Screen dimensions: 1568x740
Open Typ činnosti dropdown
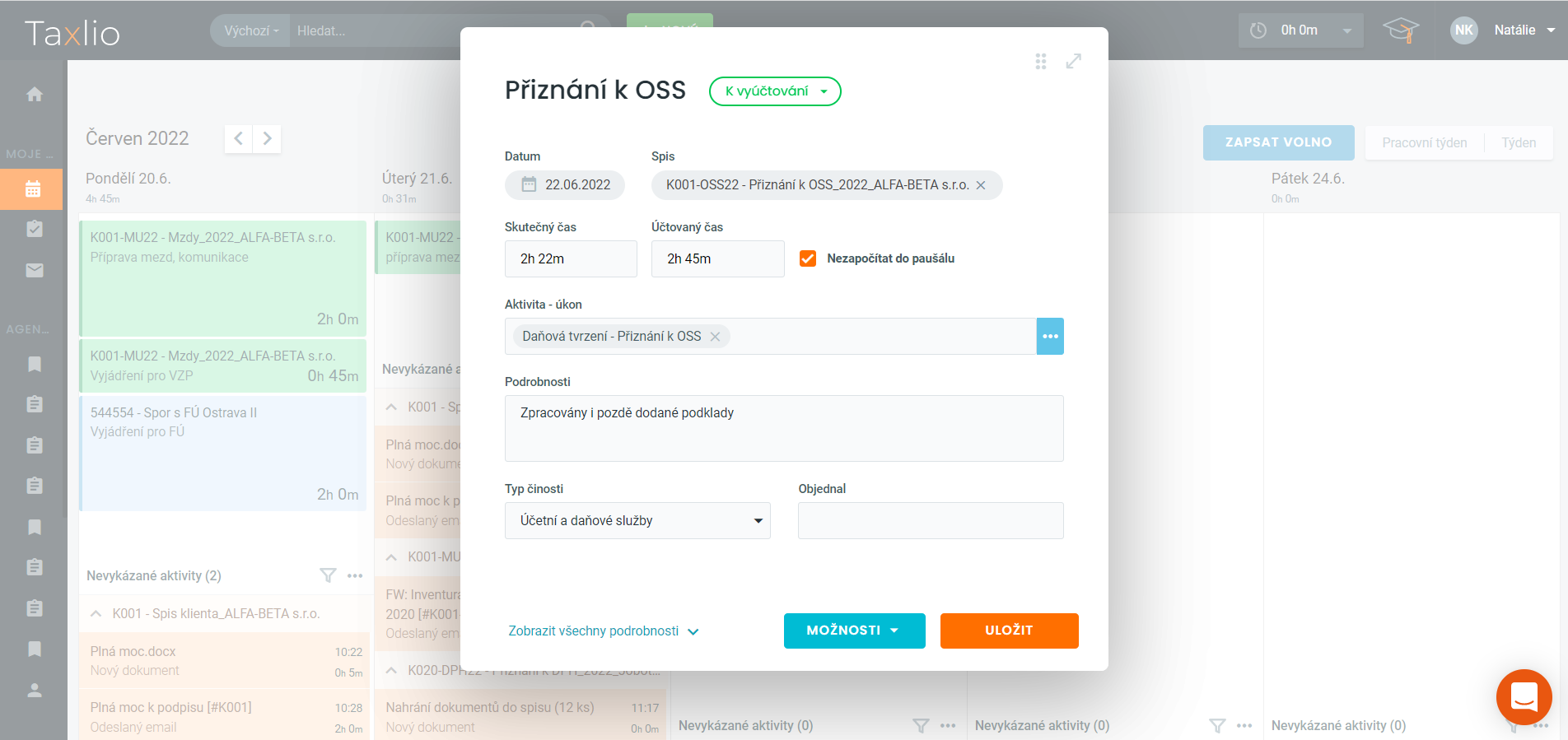pos(637,521)
